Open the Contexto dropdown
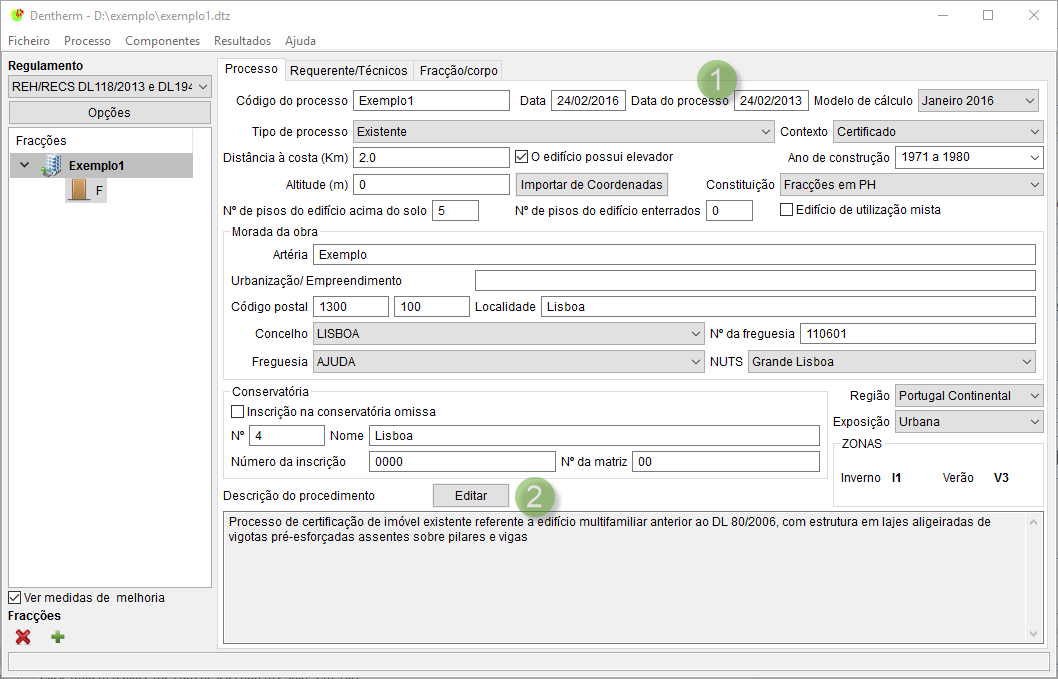The image size is (1058, 679). pos(938,132)
